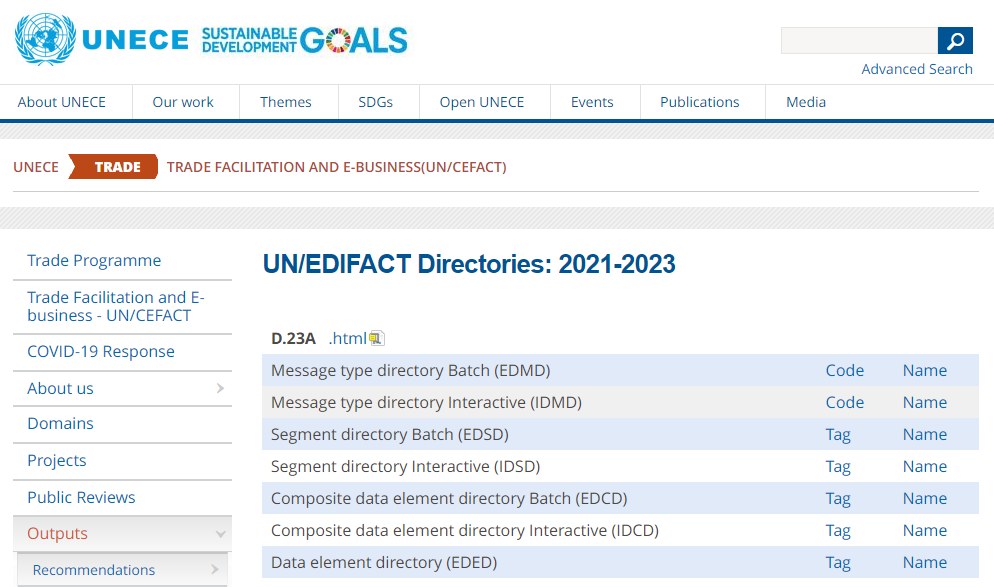This screenshot has height=587, width=994.
Task: Click the search magnifier button
Action: tap(955, 41)
